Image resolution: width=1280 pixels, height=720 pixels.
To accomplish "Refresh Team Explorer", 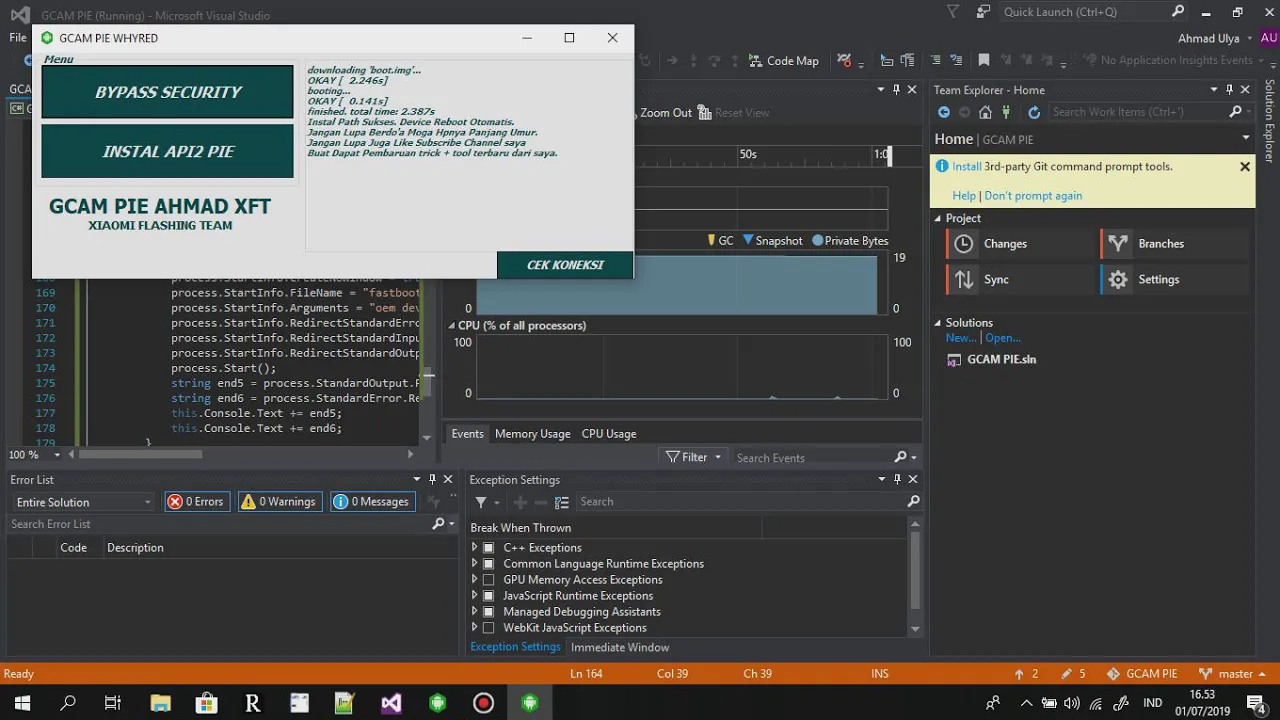I will pos(1034,112).
